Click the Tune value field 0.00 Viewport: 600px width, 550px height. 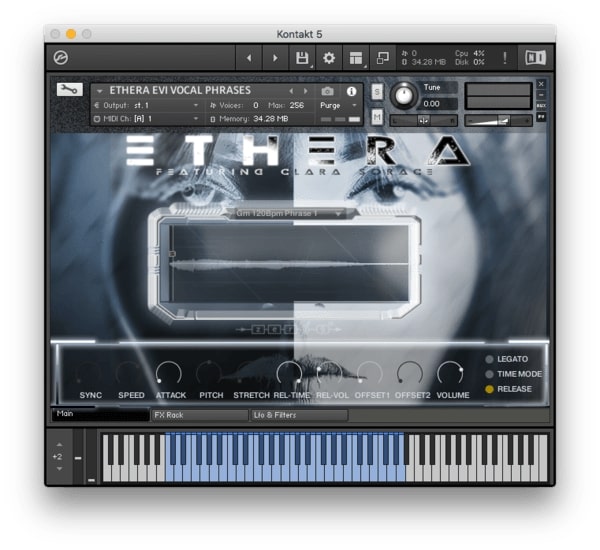pos(439,104)
